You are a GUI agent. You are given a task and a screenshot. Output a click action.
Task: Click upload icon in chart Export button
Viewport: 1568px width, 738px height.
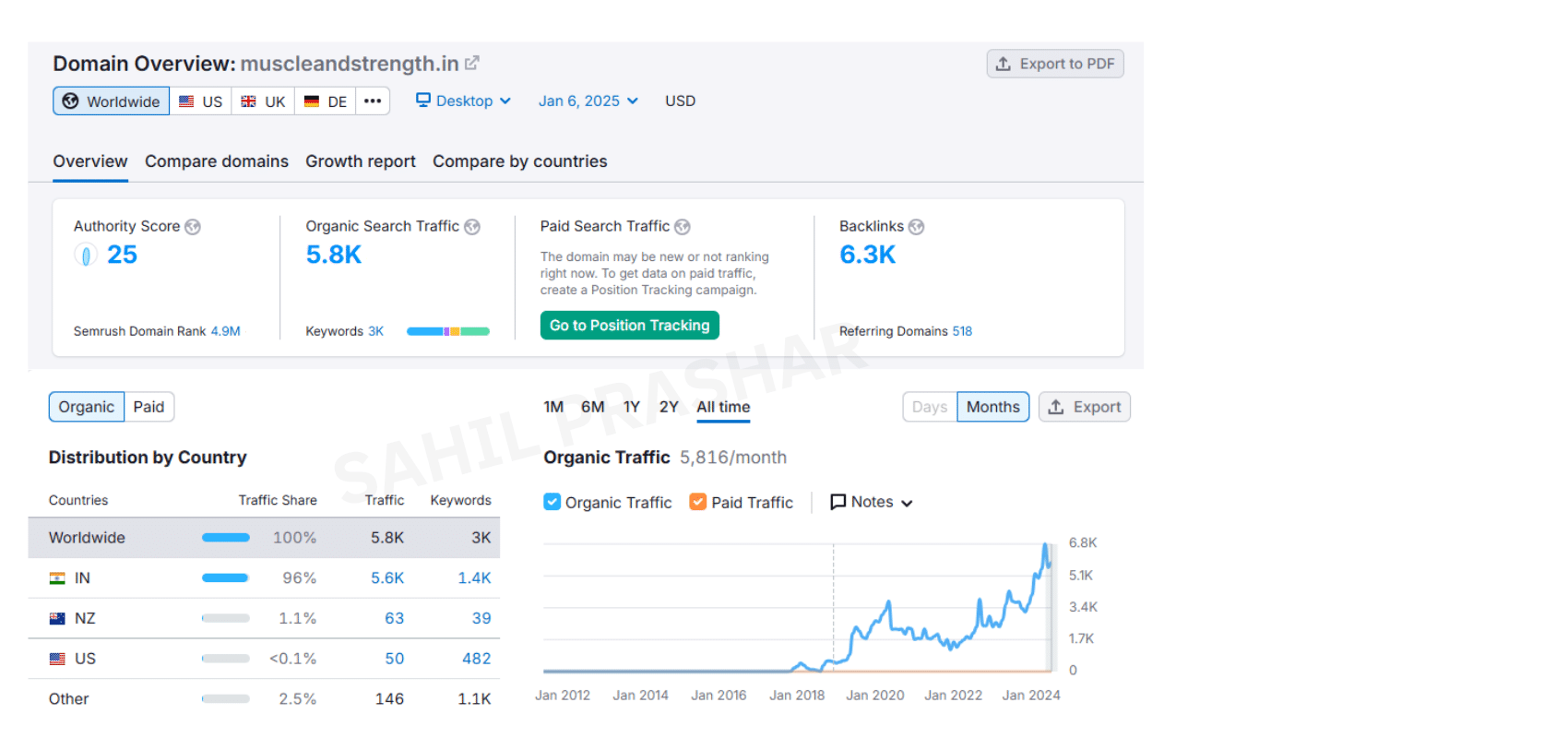(1056, 407)
